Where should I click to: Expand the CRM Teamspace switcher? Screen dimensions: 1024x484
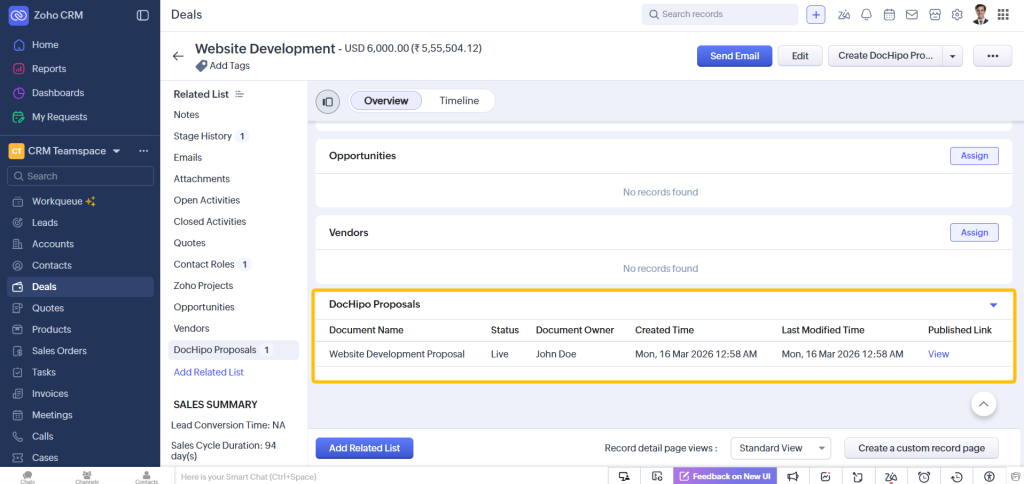[116, 151]
